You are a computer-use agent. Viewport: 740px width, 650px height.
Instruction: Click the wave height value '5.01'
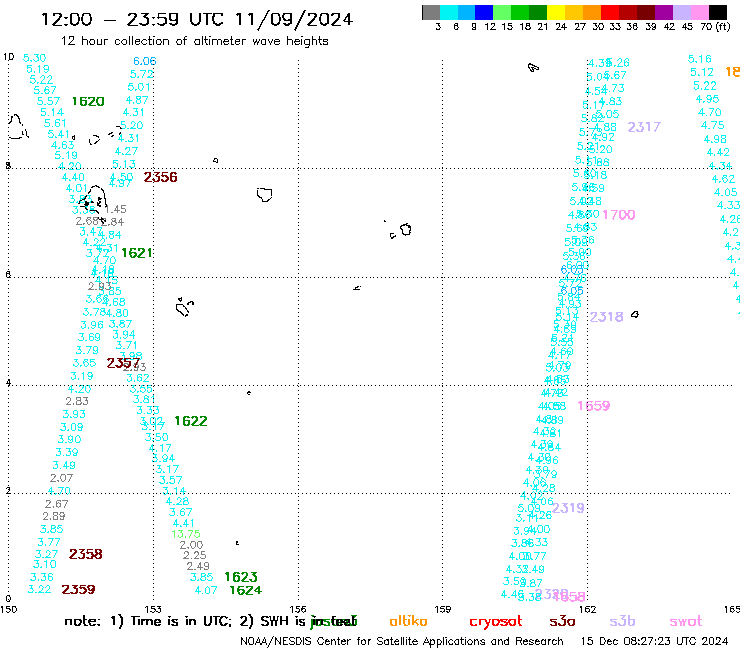pos(139,87)
